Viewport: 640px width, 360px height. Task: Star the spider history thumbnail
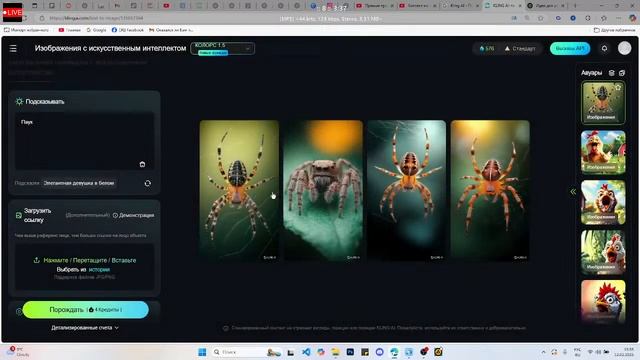618,87
